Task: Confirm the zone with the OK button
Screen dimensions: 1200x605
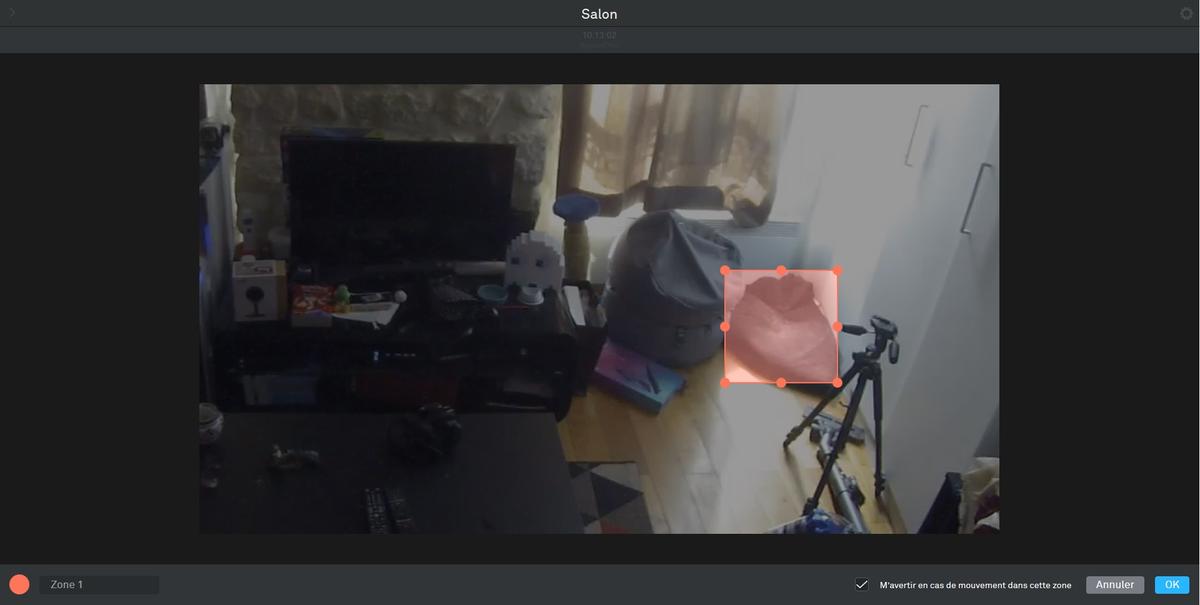Action: tap(1172, 585)
